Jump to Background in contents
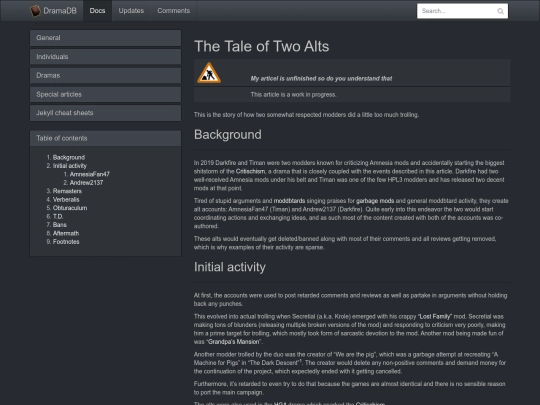The height and width of the screenshot is (405, 540). click(x=69, y=157)
